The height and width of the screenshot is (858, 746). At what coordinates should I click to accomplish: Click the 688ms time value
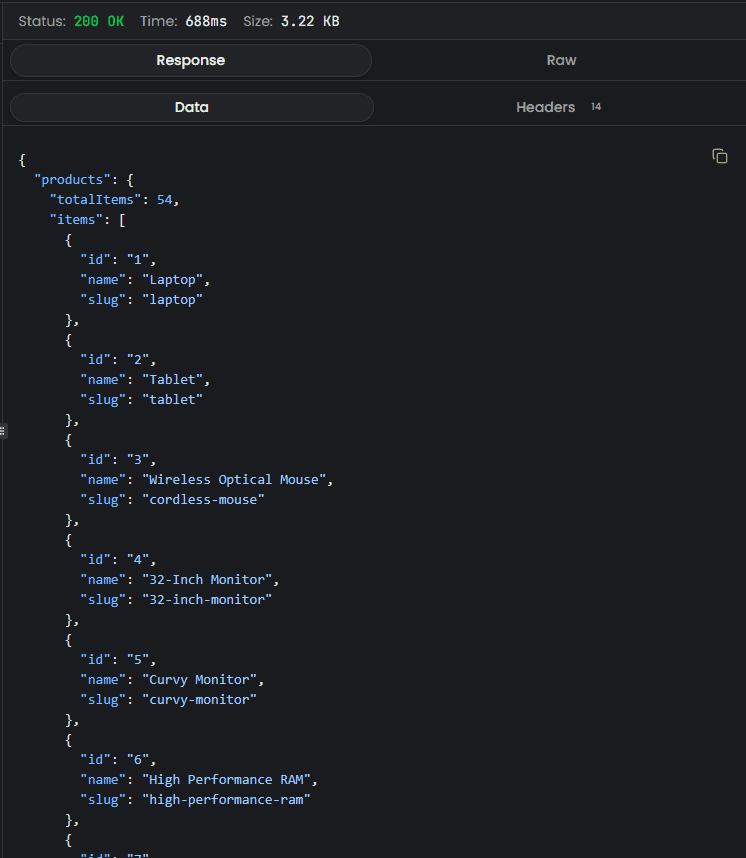(x=206, y=21)
